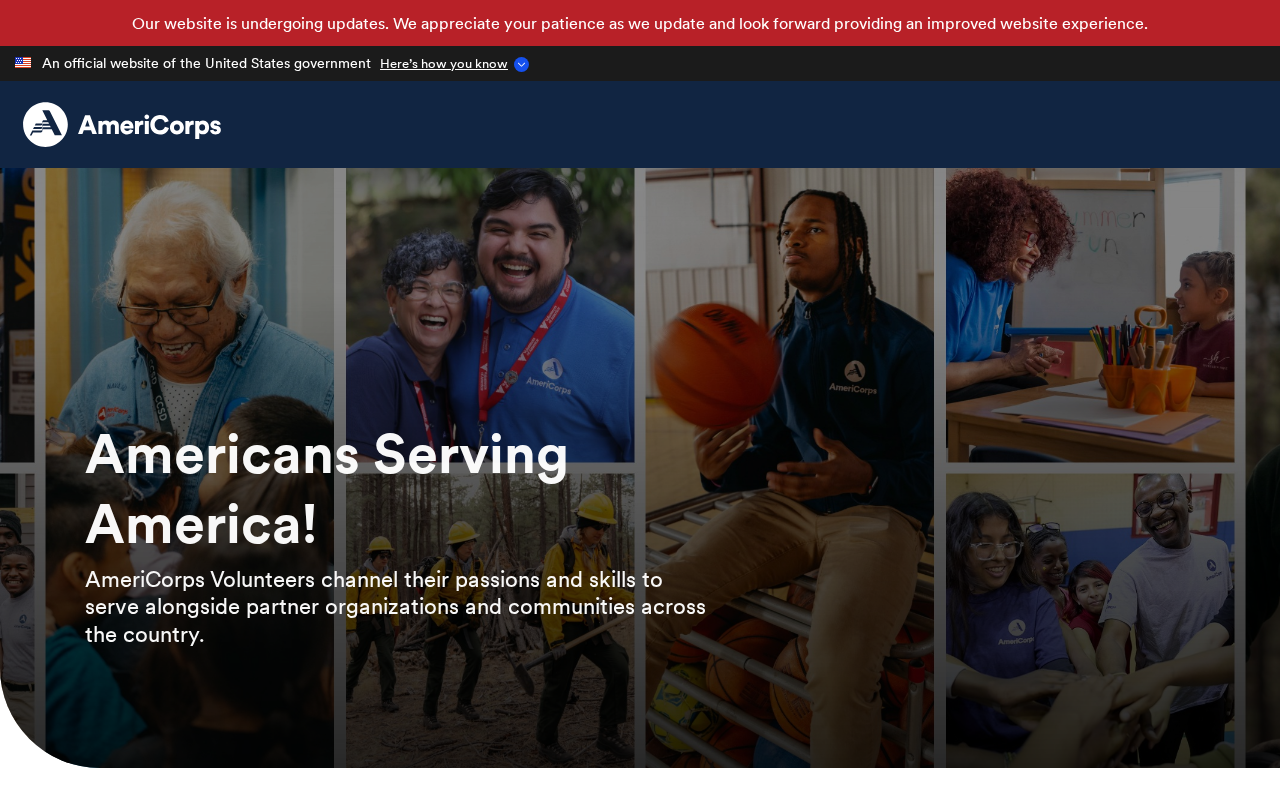Select the photo of group stacking hands together

tap(1090, 621)
